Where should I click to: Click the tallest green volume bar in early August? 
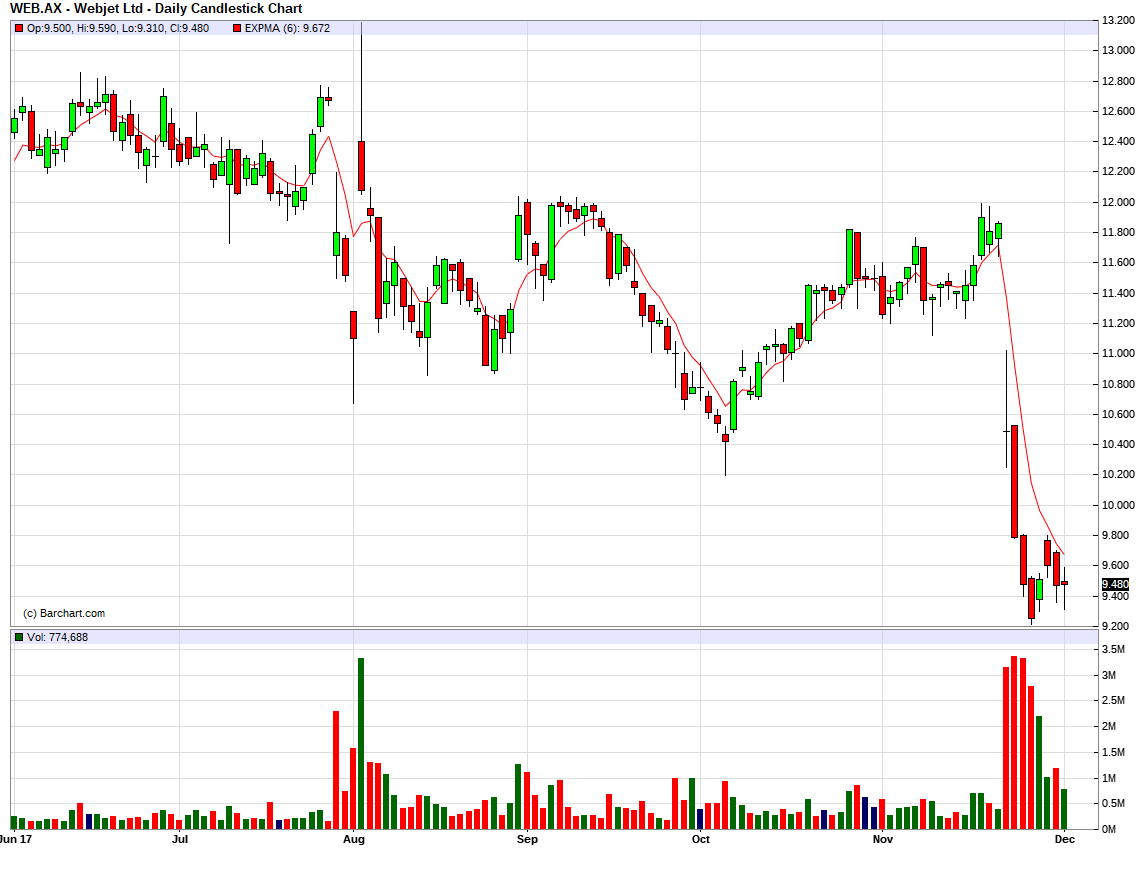pos(361,744)
